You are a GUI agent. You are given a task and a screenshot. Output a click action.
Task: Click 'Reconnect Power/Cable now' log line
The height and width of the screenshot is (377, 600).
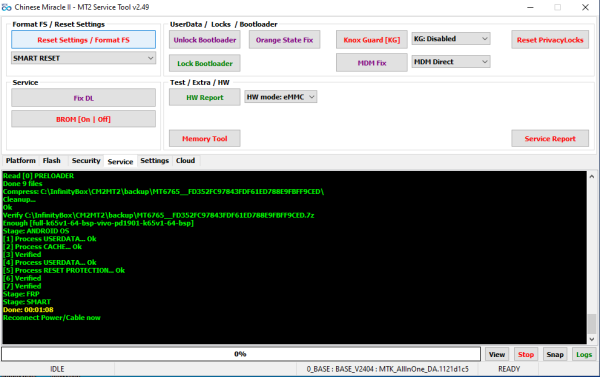click(x=52, y=318)
